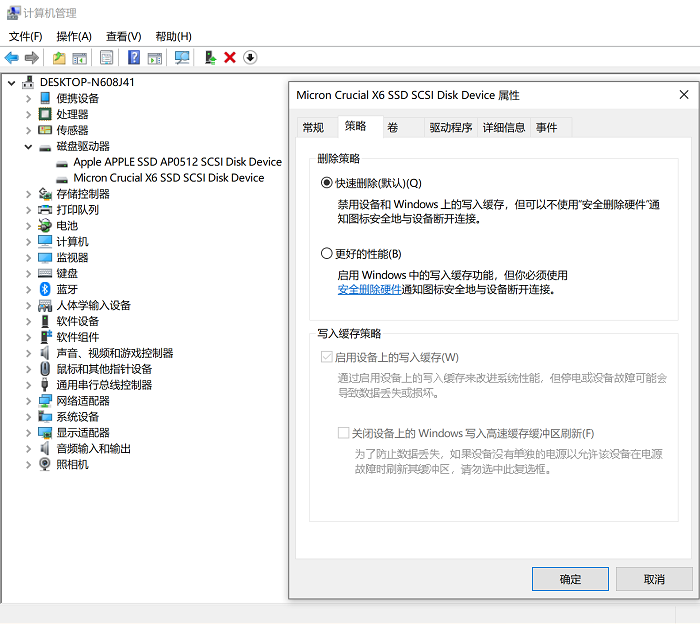Open the 操作(A) menu
The height and width of the screenshot is (624, 700).
(x=74, y=36)
